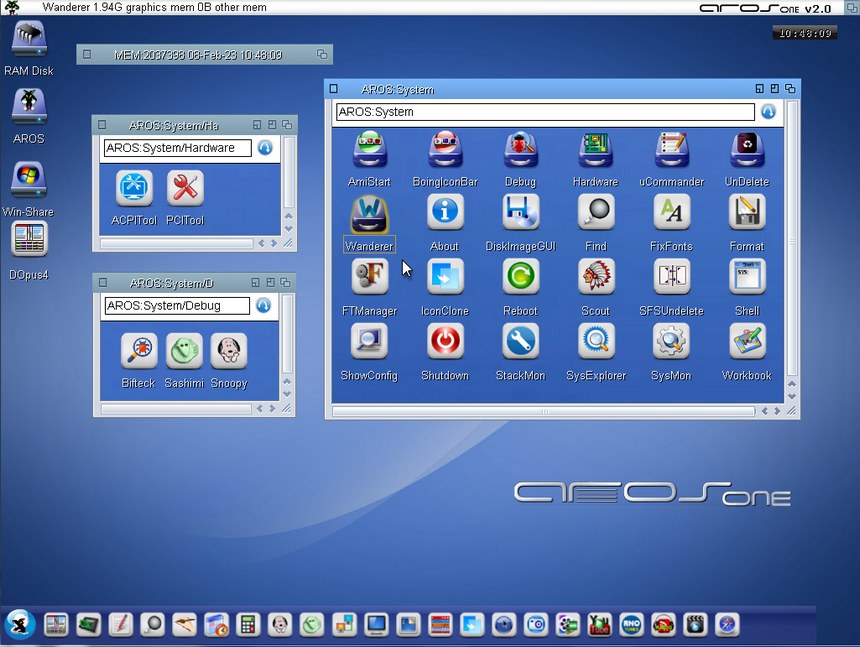
Task: Click the PCITool icon
Action: 185,188
